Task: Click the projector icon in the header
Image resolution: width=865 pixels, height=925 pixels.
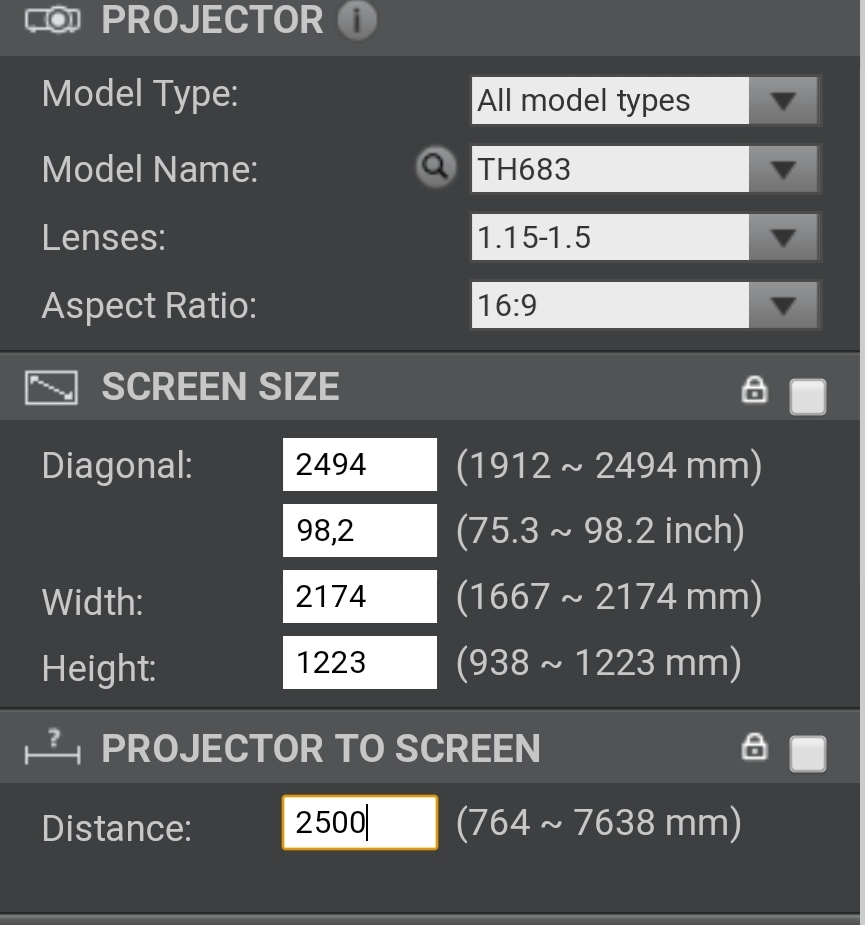Action: tap(50, 21)
